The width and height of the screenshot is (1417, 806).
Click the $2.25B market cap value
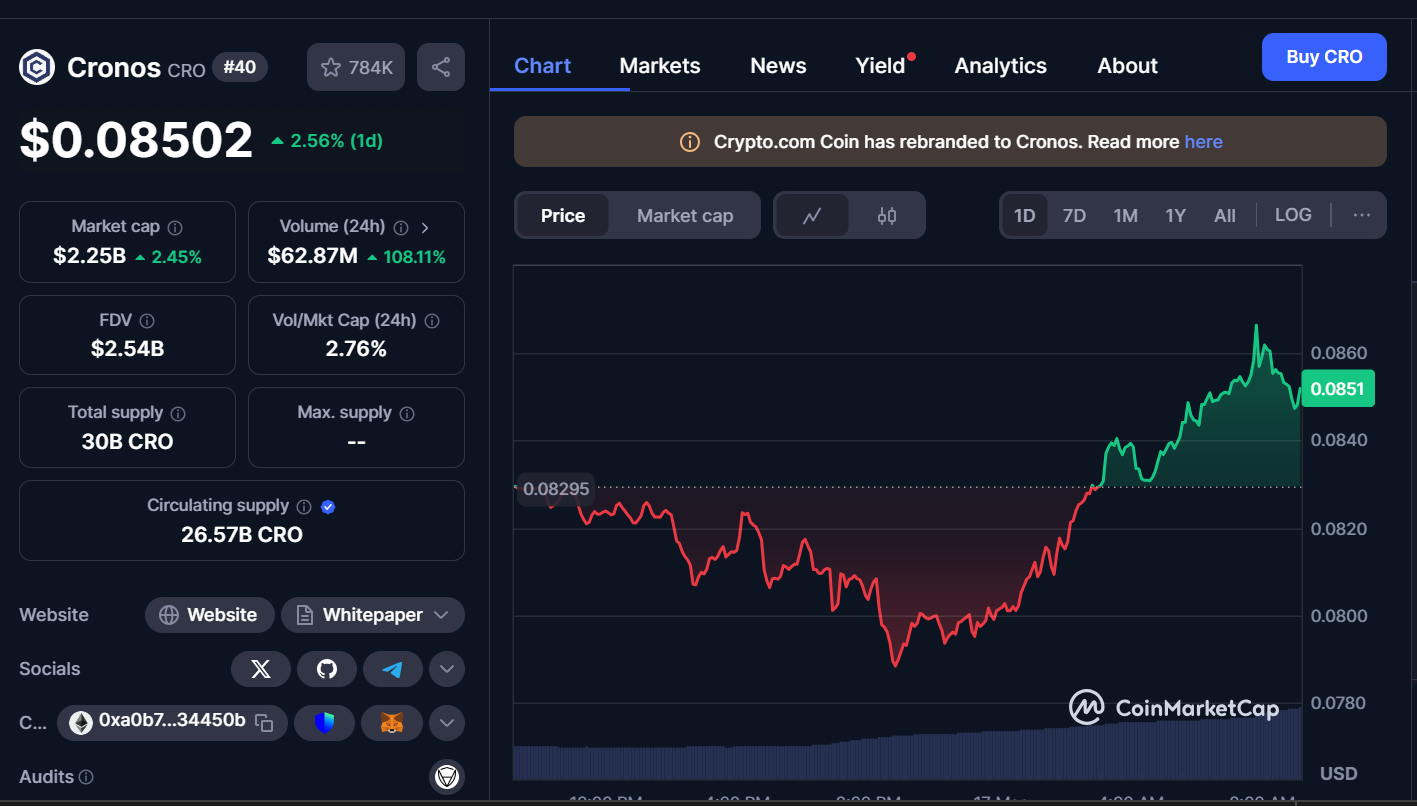(89, 256)
